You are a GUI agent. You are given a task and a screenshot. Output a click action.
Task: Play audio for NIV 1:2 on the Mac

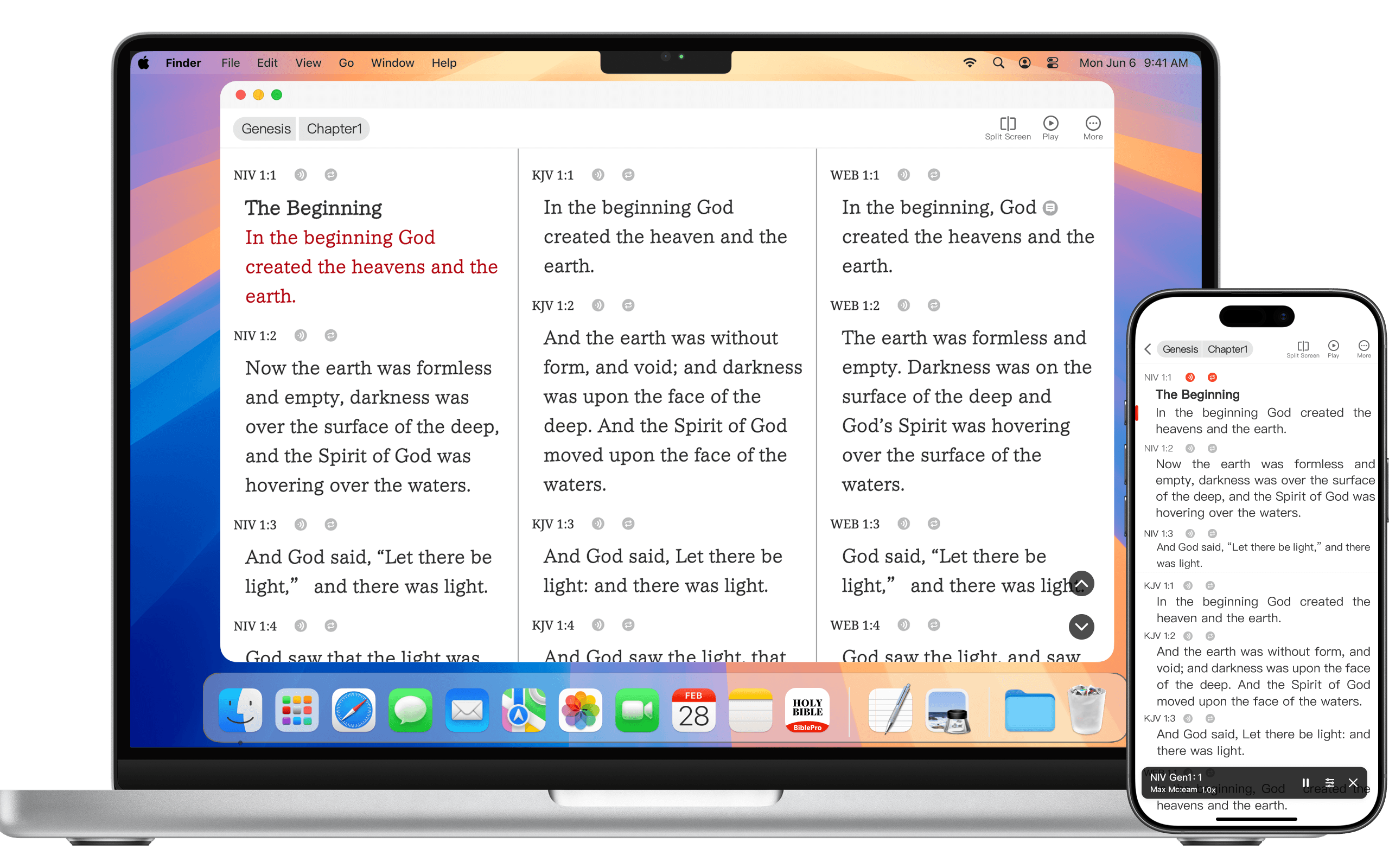301,335
